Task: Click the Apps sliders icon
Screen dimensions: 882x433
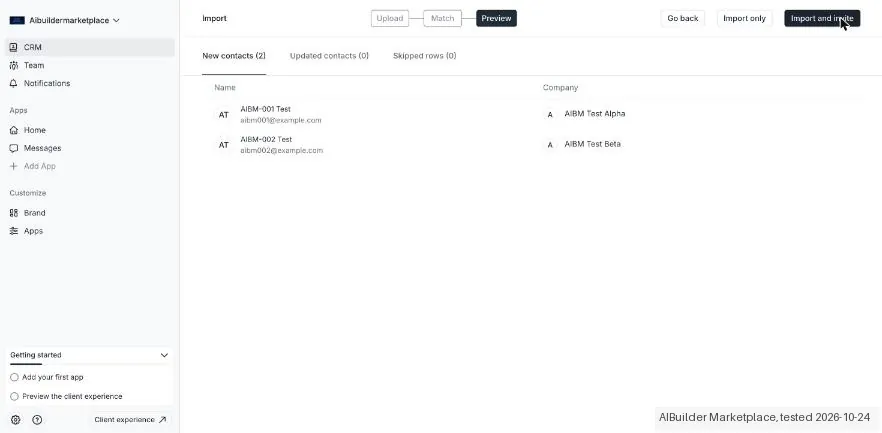Action: coord(14,231)
